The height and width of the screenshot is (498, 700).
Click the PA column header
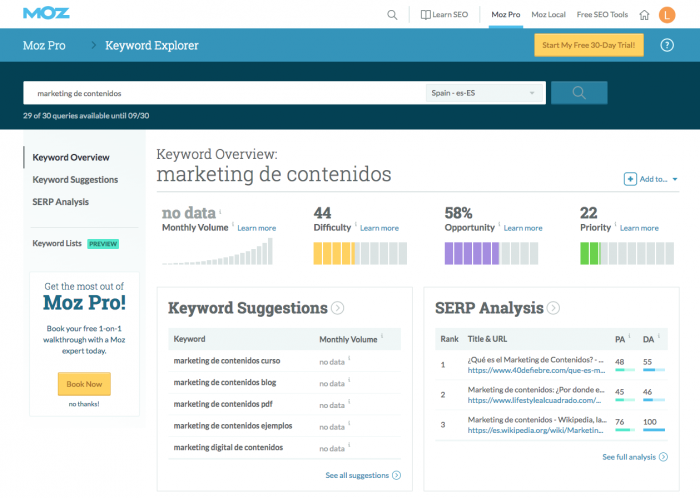(x=620, y=339)
